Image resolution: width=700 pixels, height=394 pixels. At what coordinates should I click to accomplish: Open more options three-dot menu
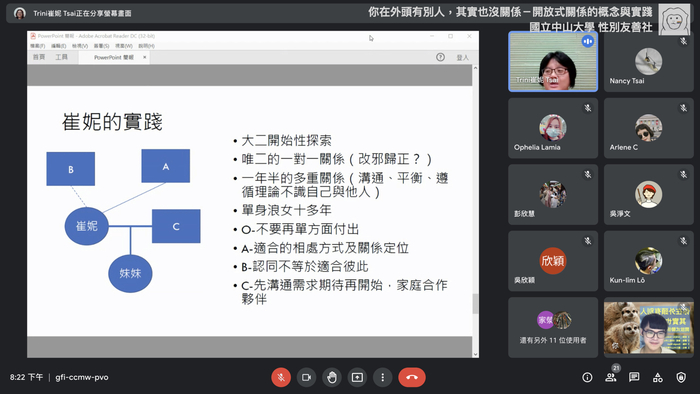[383, 377]
